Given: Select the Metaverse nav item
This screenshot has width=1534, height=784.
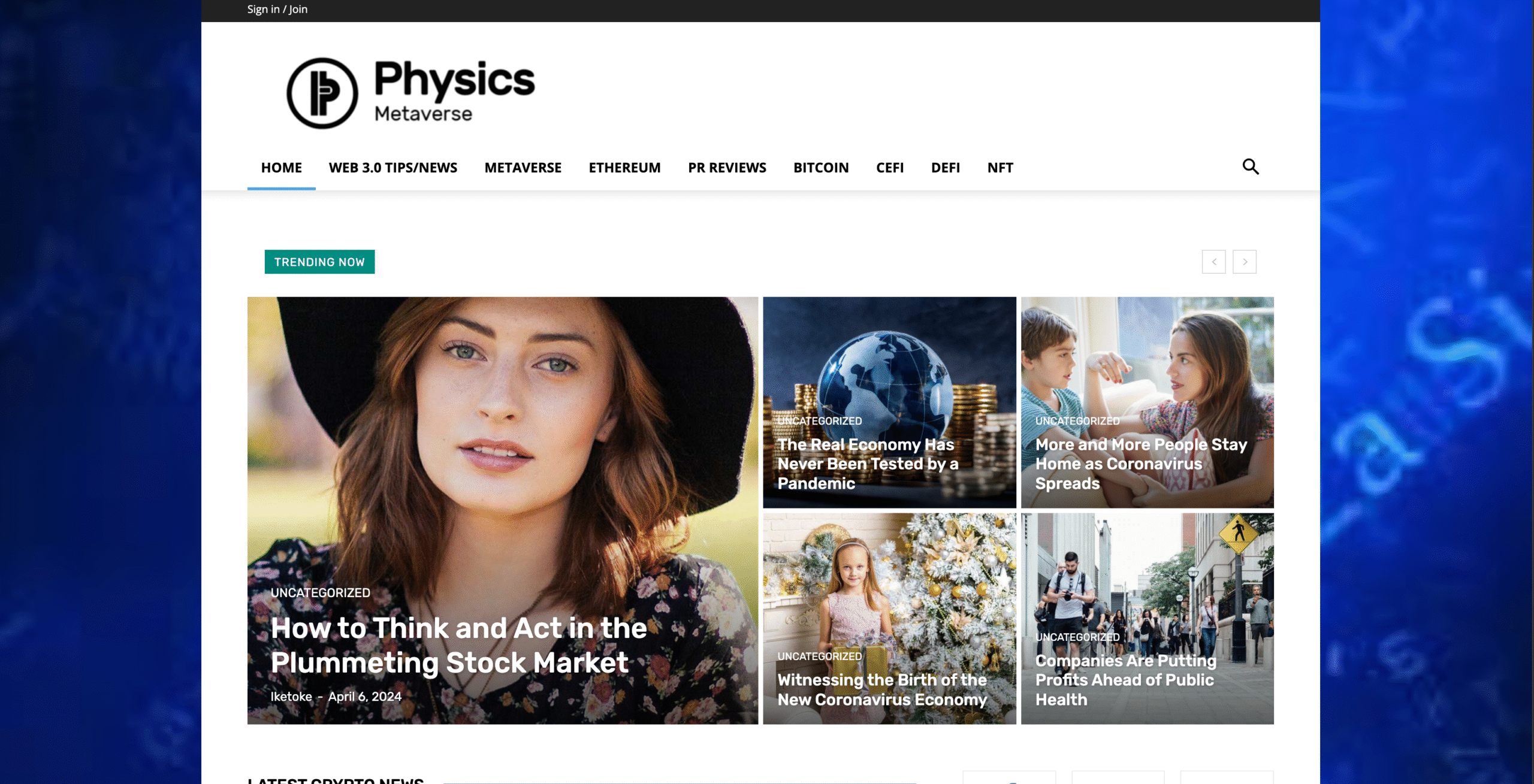Looking at the screenshot, I should click(523, 168).
